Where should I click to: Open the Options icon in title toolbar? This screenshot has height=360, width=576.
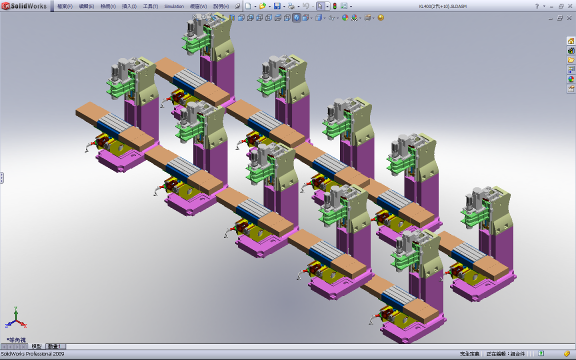344,6
